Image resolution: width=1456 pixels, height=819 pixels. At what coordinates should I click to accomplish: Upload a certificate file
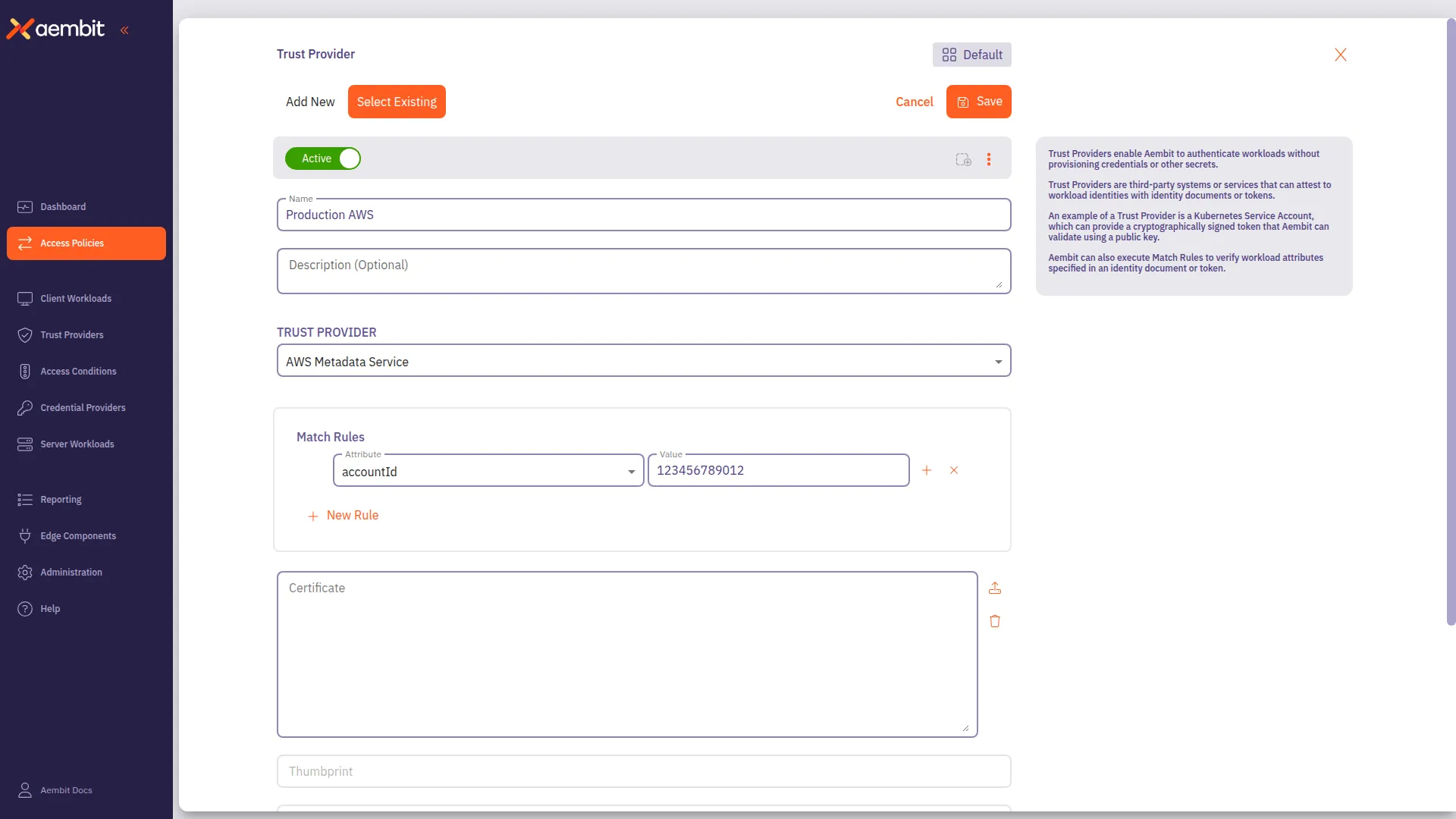pyautogui.click(x=995, y=588)
